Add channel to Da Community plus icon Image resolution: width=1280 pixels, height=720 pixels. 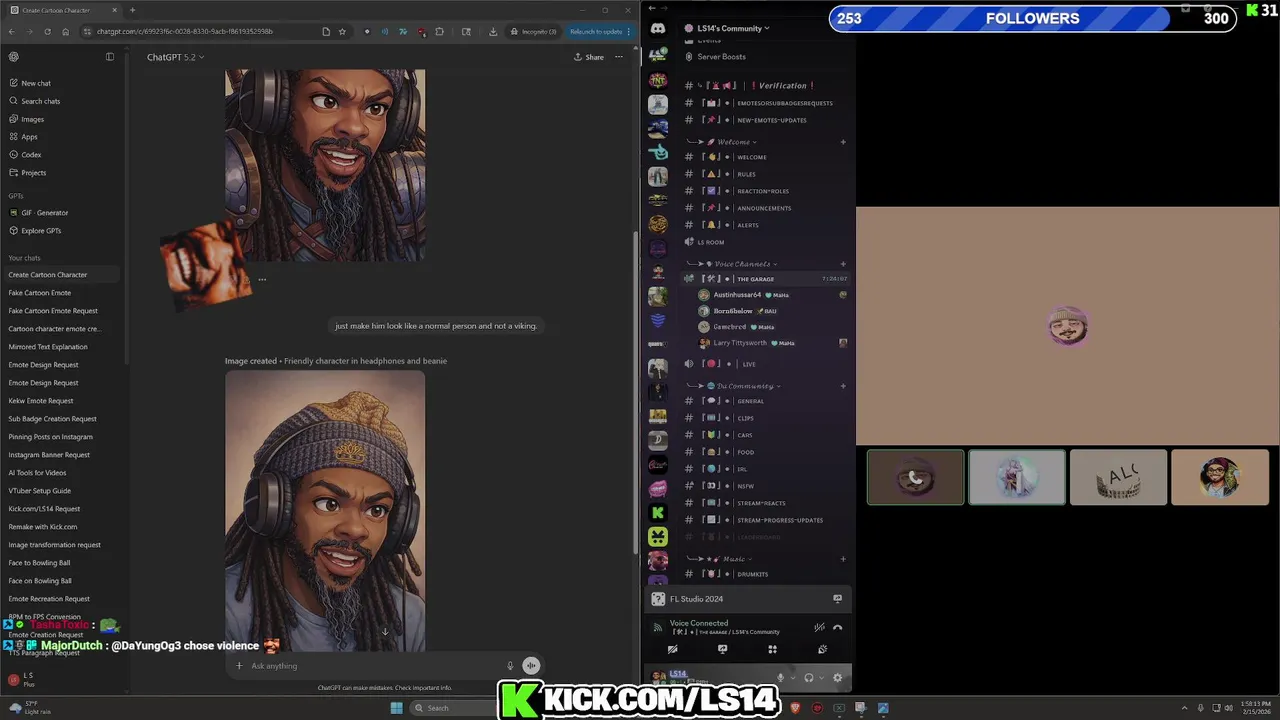(x=843, y=386)
